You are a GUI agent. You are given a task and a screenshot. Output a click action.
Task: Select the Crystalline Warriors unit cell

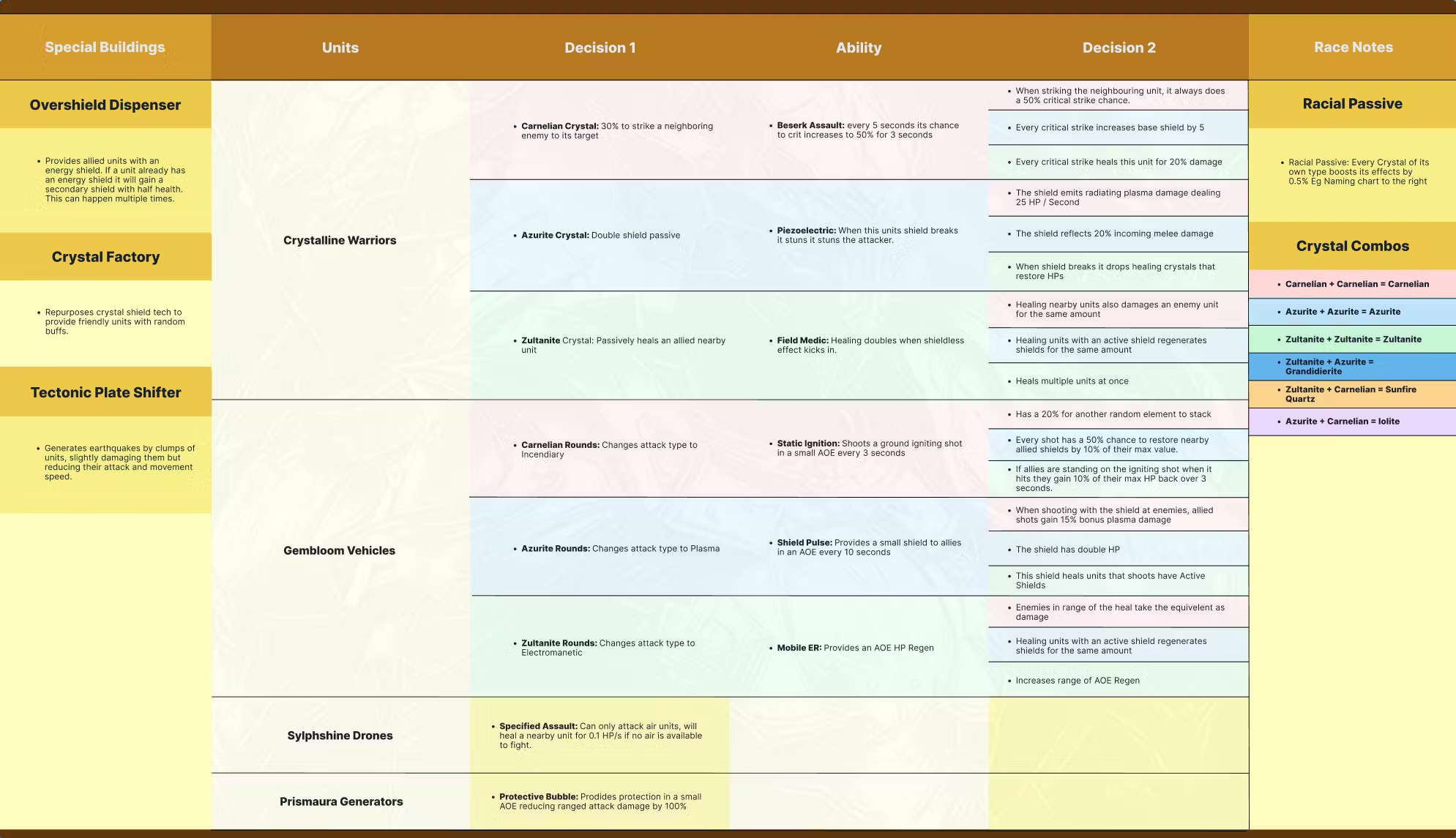pyautogui.click(x=340, y=240)
